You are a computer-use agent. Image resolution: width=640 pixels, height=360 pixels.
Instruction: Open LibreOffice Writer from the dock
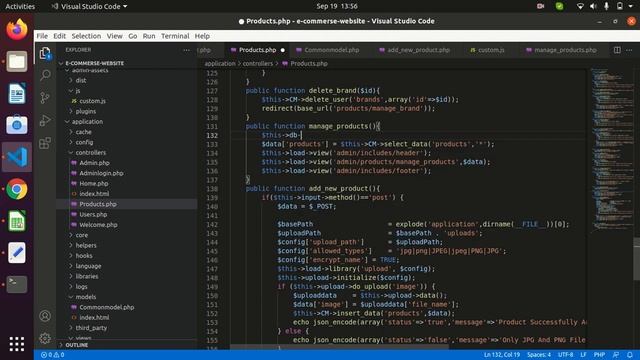pos(17,93)
